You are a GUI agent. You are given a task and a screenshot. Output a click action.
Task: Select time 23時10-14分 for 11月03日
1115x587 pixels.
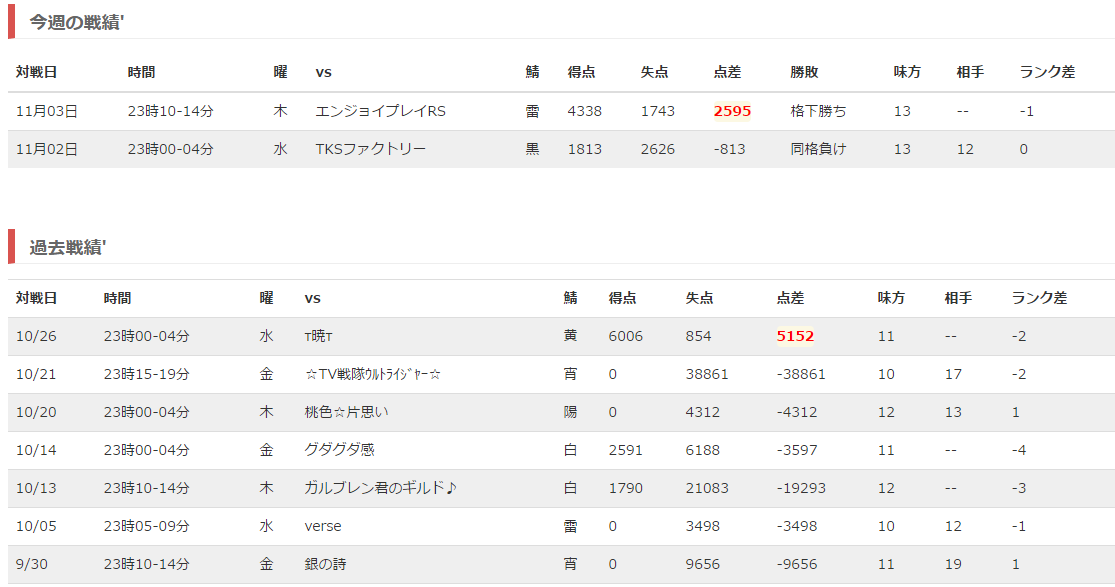pos(171,111)
